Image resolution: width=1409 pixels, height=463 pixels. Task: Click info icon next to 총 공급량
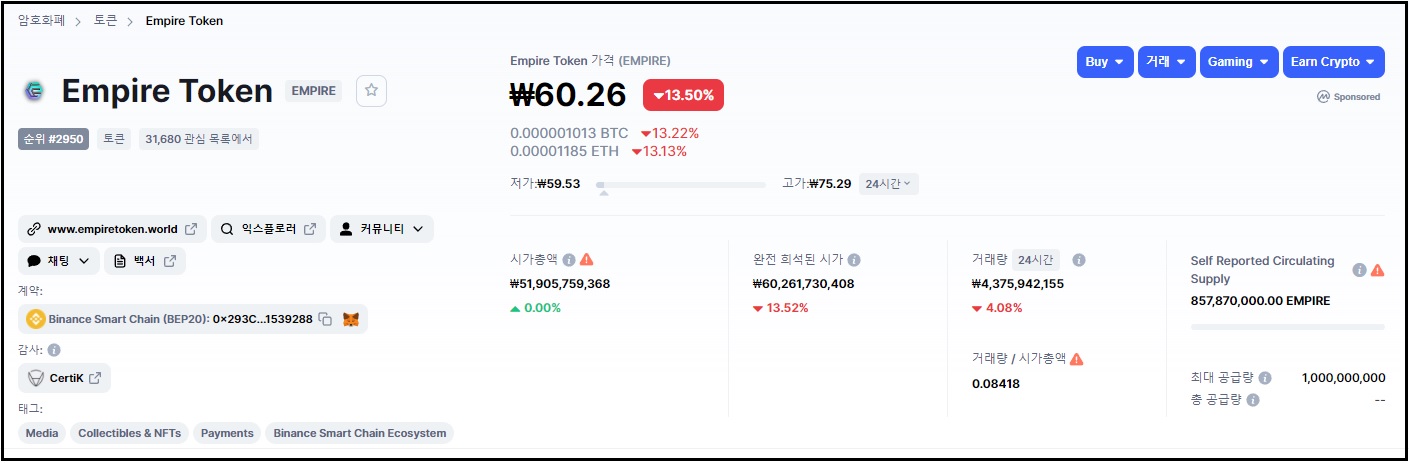point(1253,399)
